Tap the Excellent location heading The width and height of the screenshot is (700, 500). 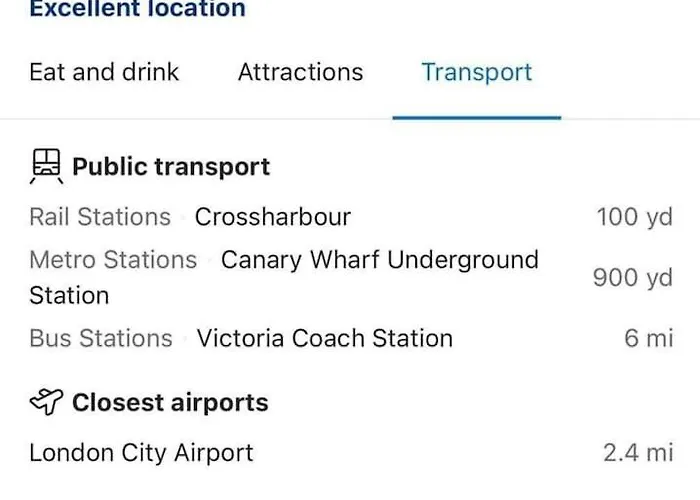[x=138, y=9]
